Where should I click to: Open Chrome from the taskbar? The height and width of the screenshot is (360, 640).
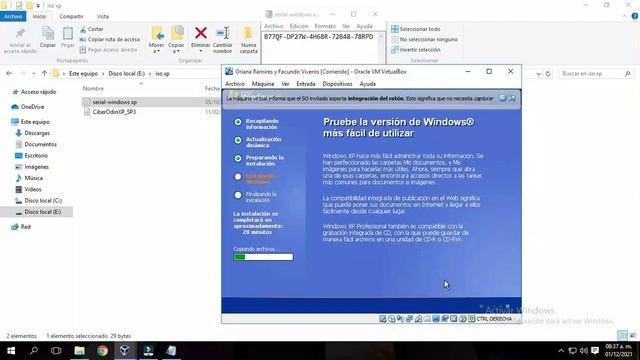click(x=102, y=350)
